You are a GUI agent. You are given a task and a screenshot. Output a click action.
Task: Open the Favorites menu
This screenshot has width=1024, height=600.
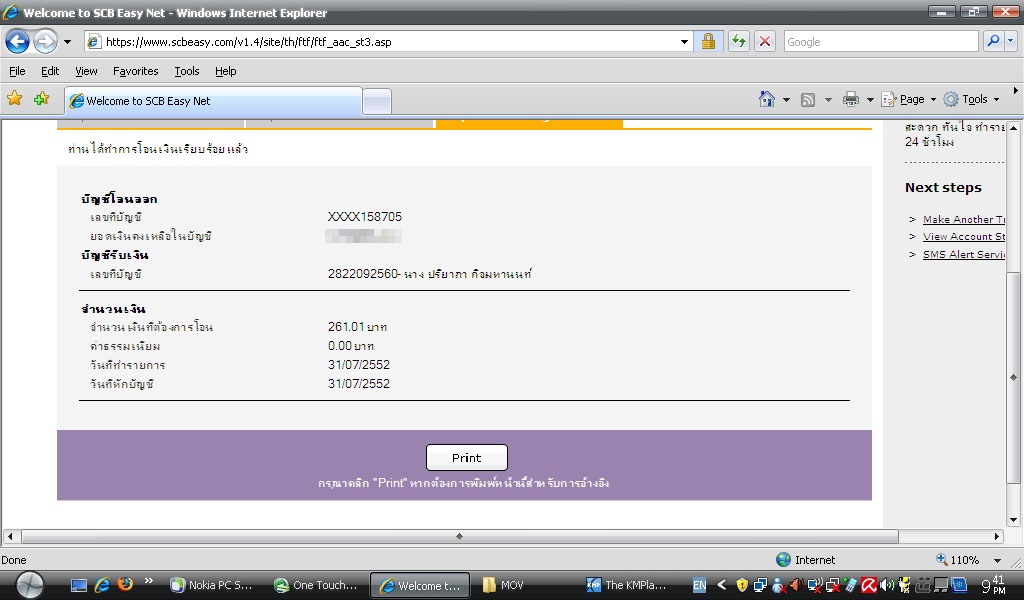135,71
